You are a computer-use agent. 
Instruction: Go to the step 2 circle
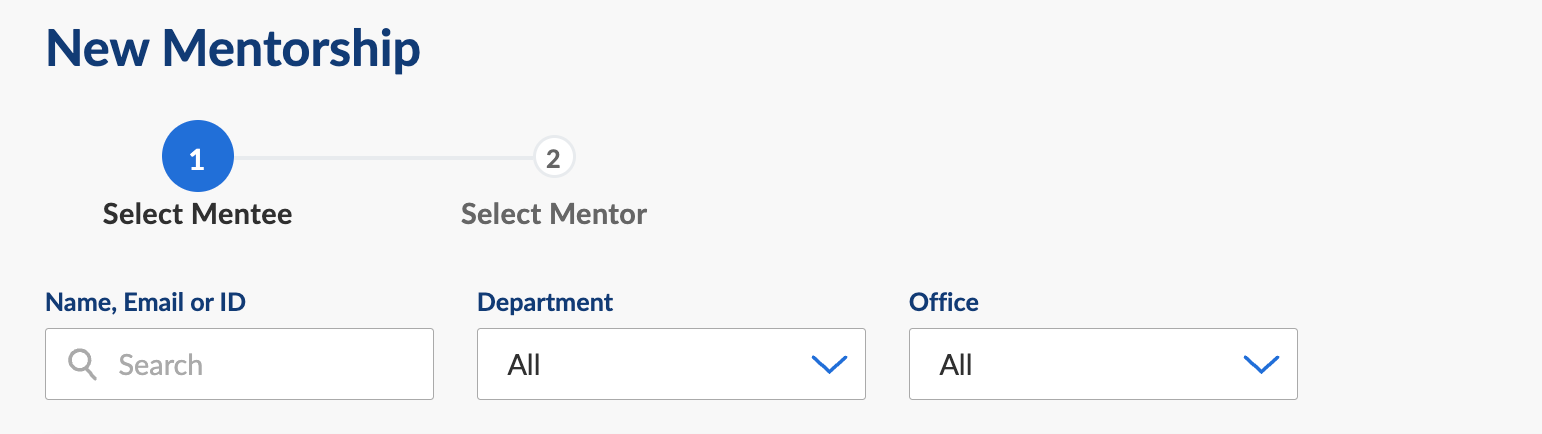(554, 158)
